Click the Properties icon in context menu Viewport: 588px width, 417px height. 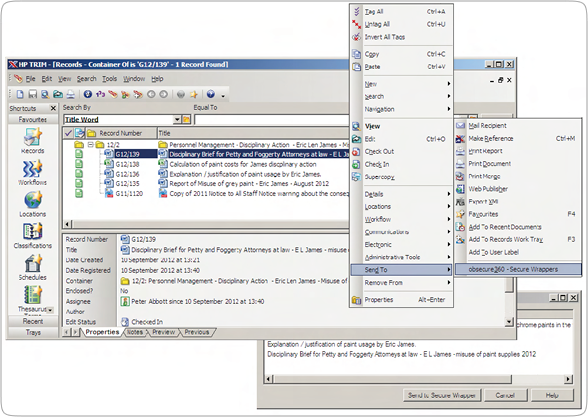[356, 300]
